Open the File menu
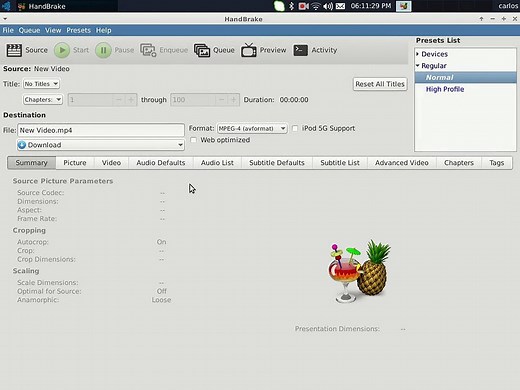The height and width of the screenshot is (390, 520). tap(8, 30)
